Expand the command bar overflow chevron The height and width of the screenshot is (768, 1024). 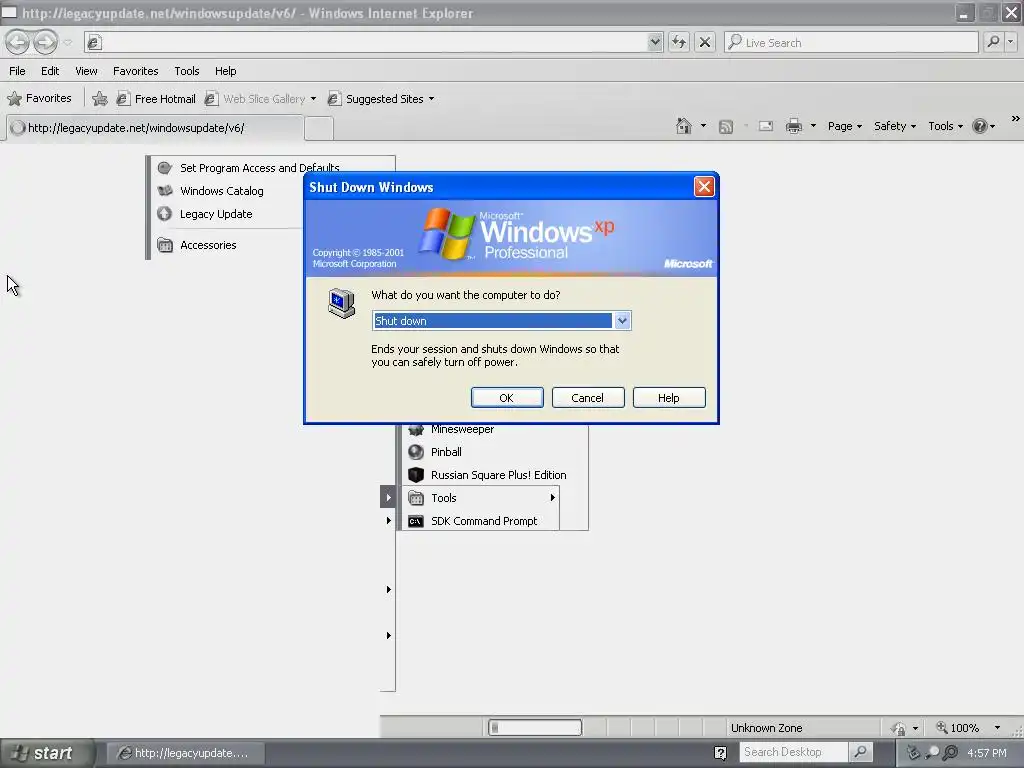click(1015, 118)
